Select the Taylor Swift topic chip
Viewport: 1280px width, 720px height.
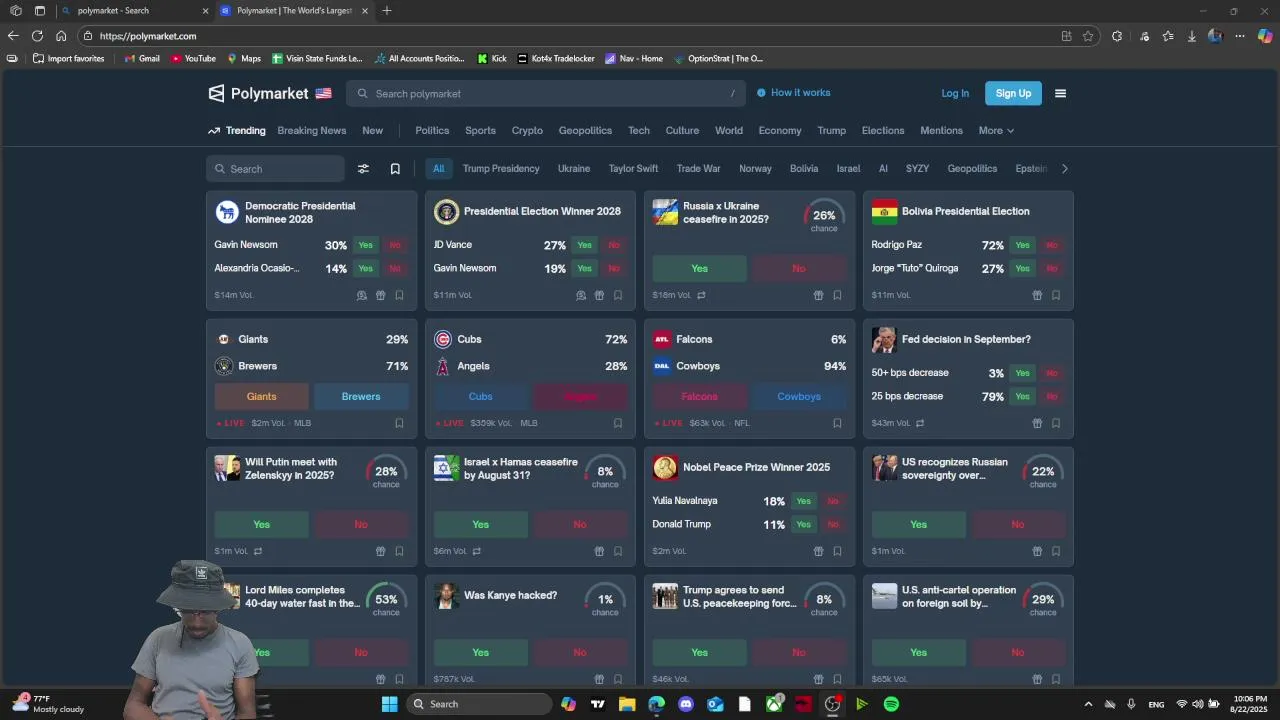(633, 169)
